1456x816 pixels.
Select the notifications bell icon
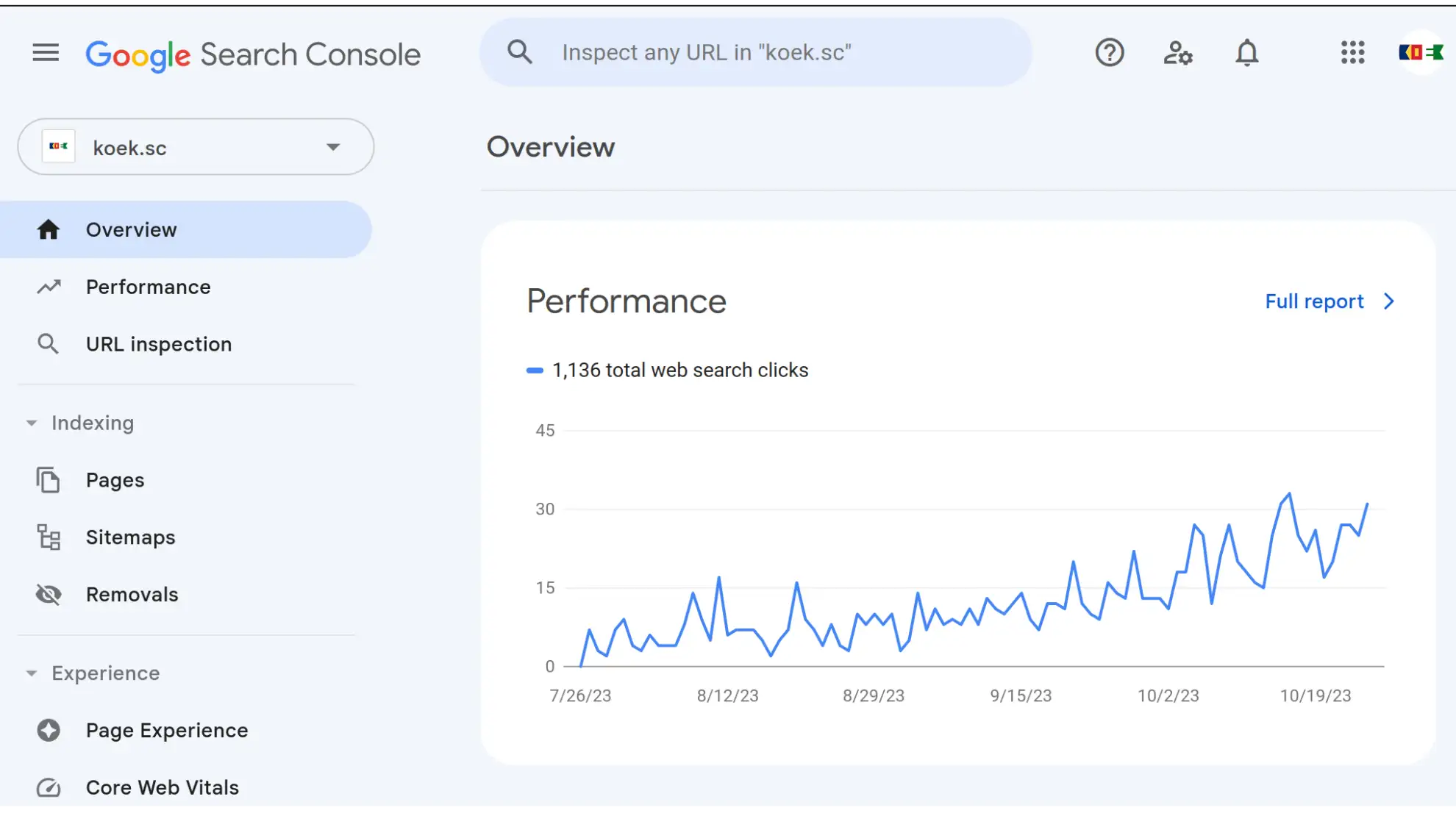(x=1247, y=52)
